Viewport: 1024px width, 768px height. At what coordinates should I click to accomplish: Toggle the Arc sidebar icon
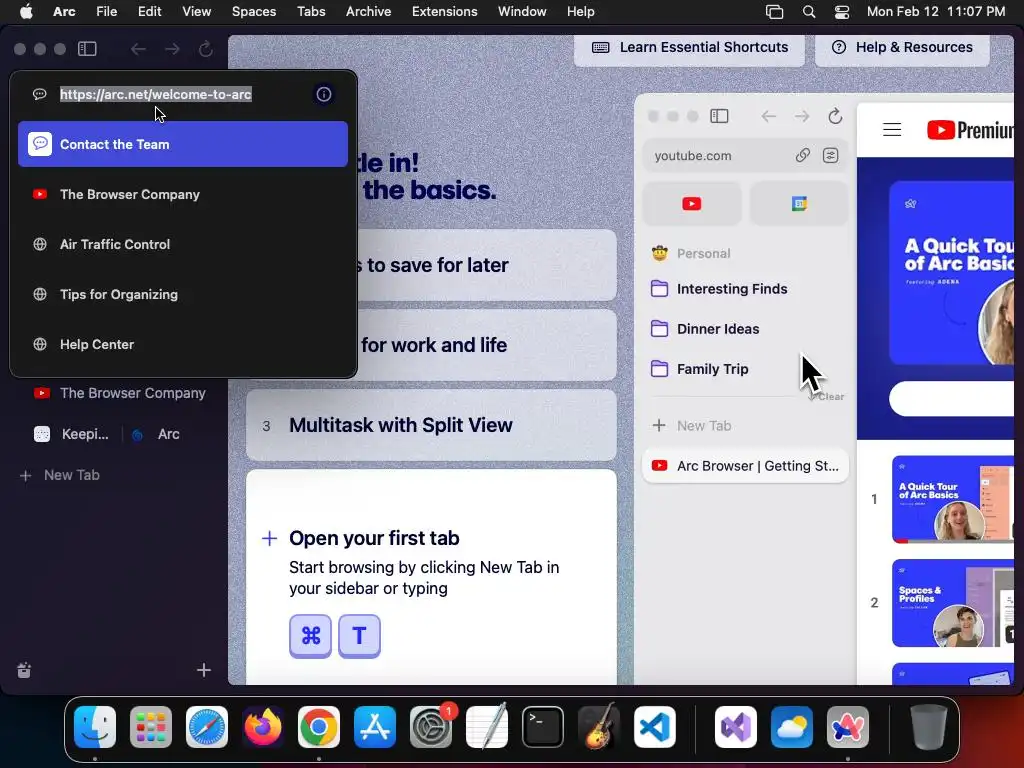click(88, 49)
